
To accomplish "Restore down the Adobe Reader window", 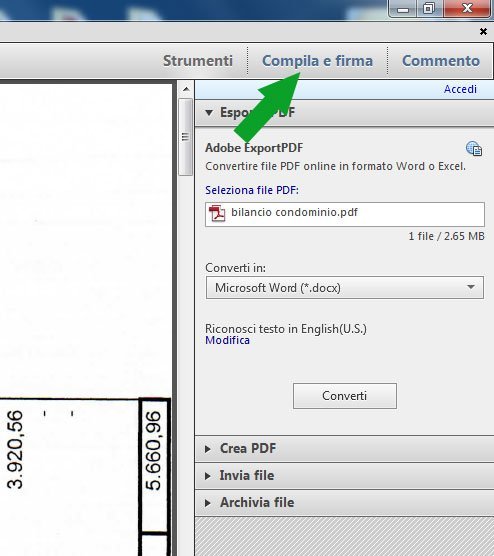I will [429, 9].
